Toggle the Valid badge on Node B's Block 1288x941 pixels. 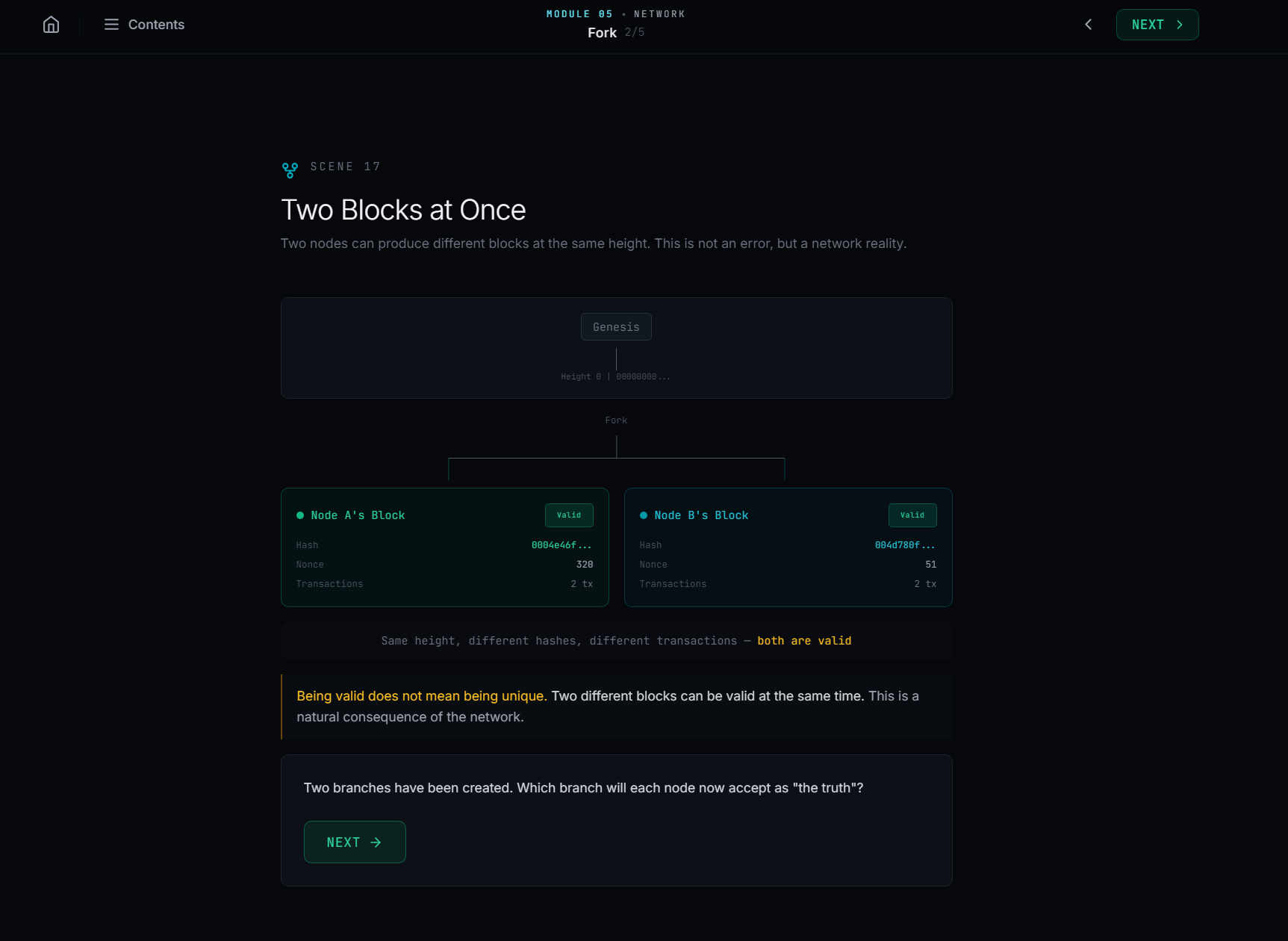(x=912, y=515)
